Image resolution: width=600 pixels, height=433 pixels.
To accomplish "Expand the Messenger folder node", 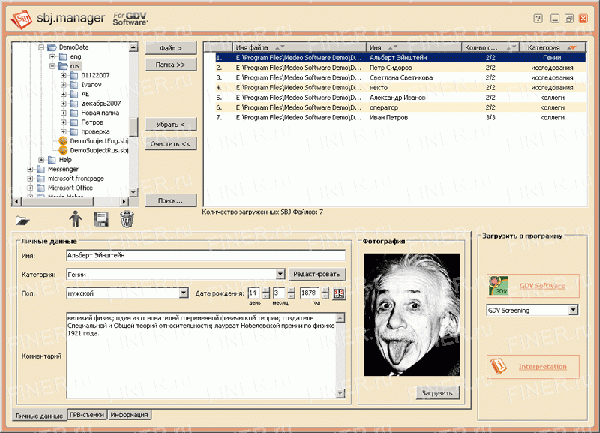I will (30, 169).
